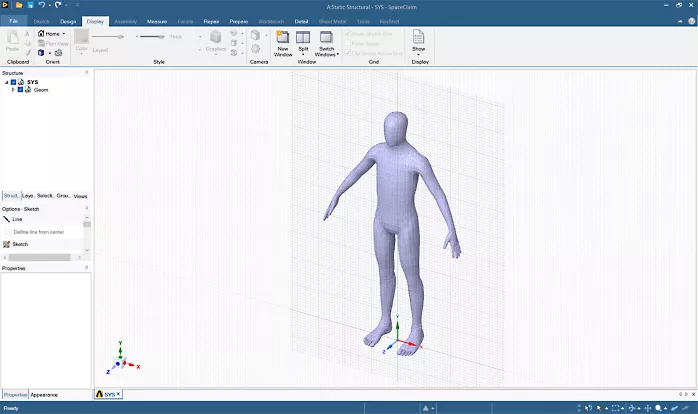Viewport: 698px width, 414px height.
Task: Click the New Window icon
Action: (283, 37)
